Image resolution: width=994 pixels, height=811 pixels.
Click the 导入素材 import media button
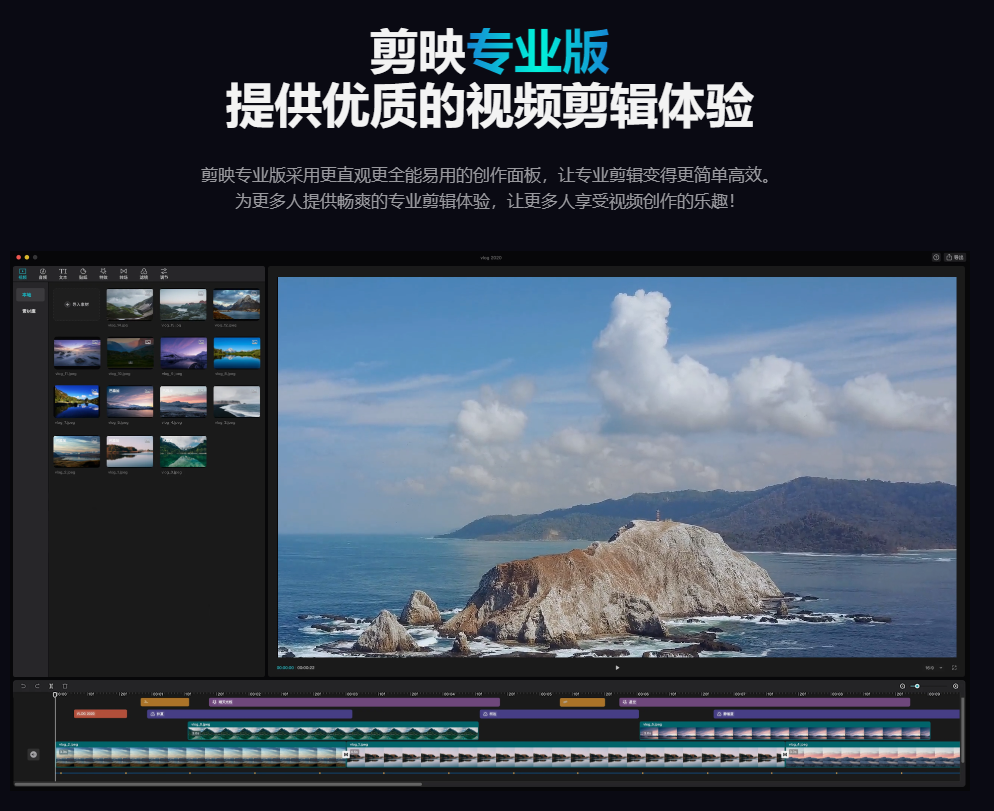(x=77, y=304)
